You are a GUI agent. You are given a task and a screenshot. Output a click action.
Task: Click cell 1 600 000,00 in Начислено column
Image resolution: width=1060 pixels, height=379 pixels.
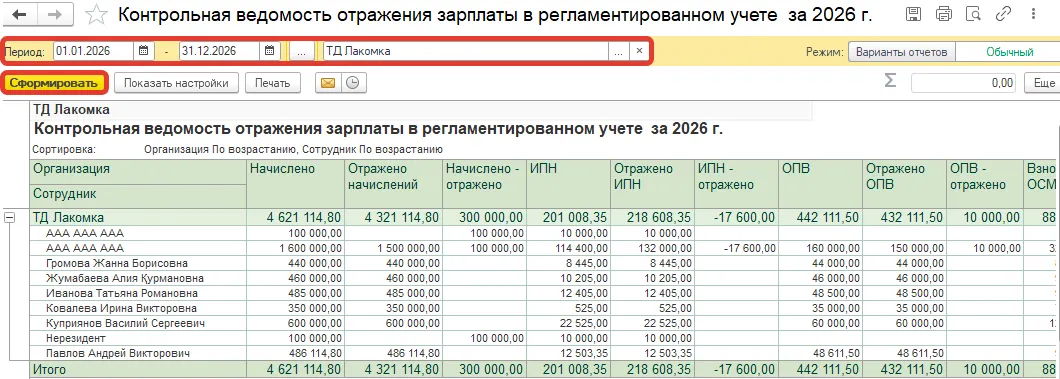point(295,248)
